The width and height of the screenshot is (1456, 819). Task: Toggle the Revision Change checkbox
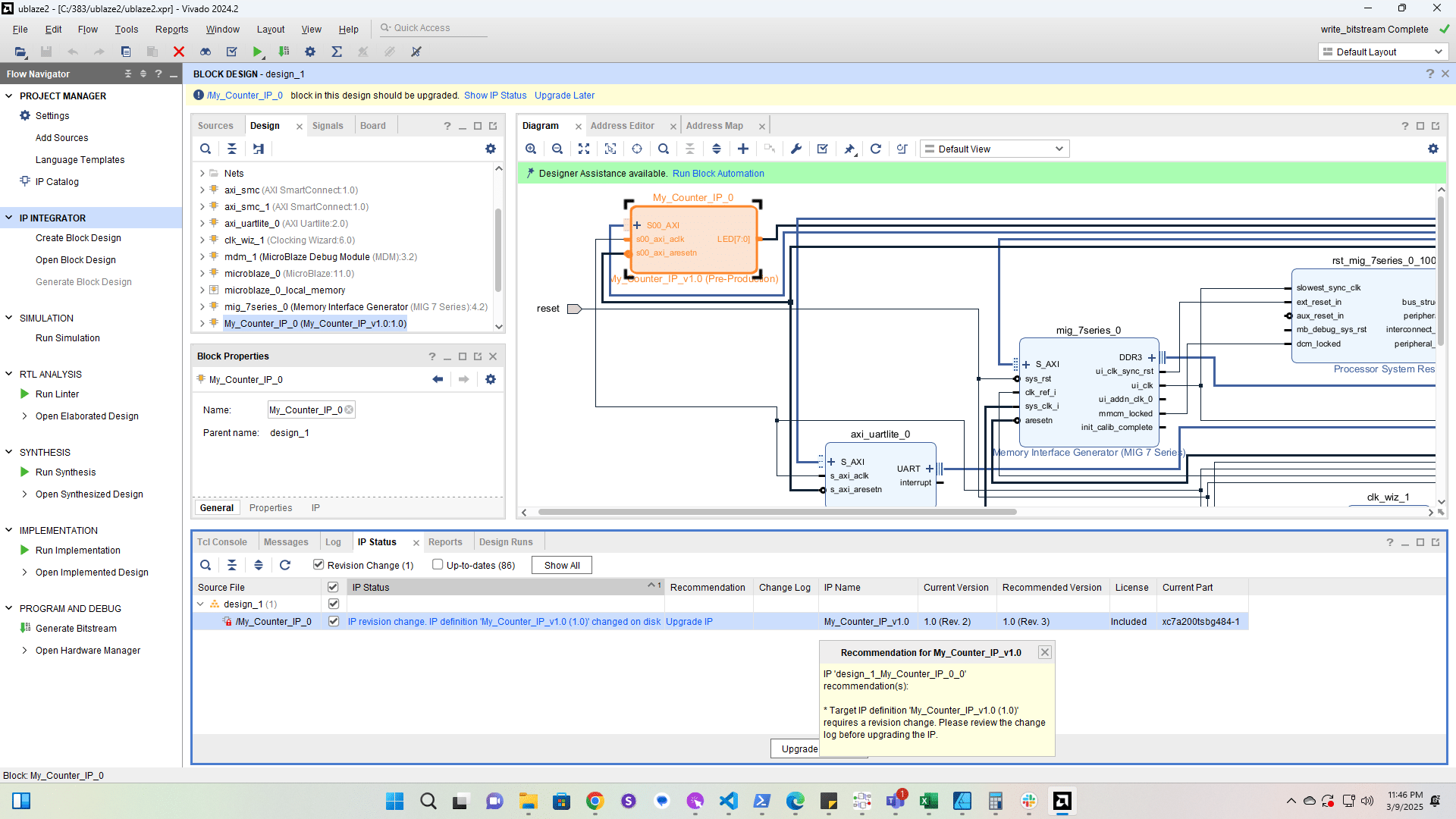[318, 565]
